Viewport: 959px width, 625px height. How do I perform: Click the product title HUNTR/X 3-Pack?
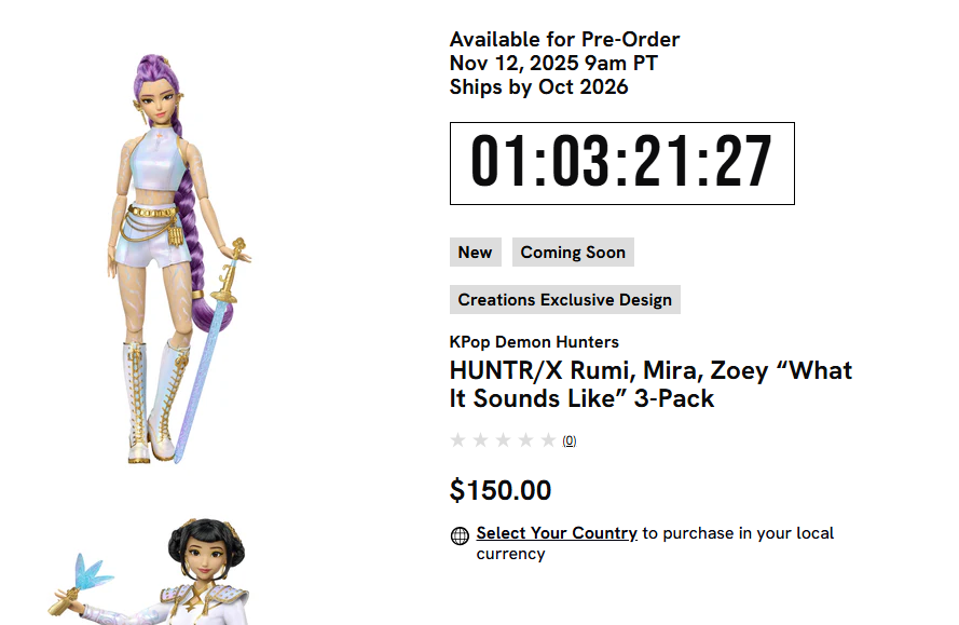[x=650, y=383]
